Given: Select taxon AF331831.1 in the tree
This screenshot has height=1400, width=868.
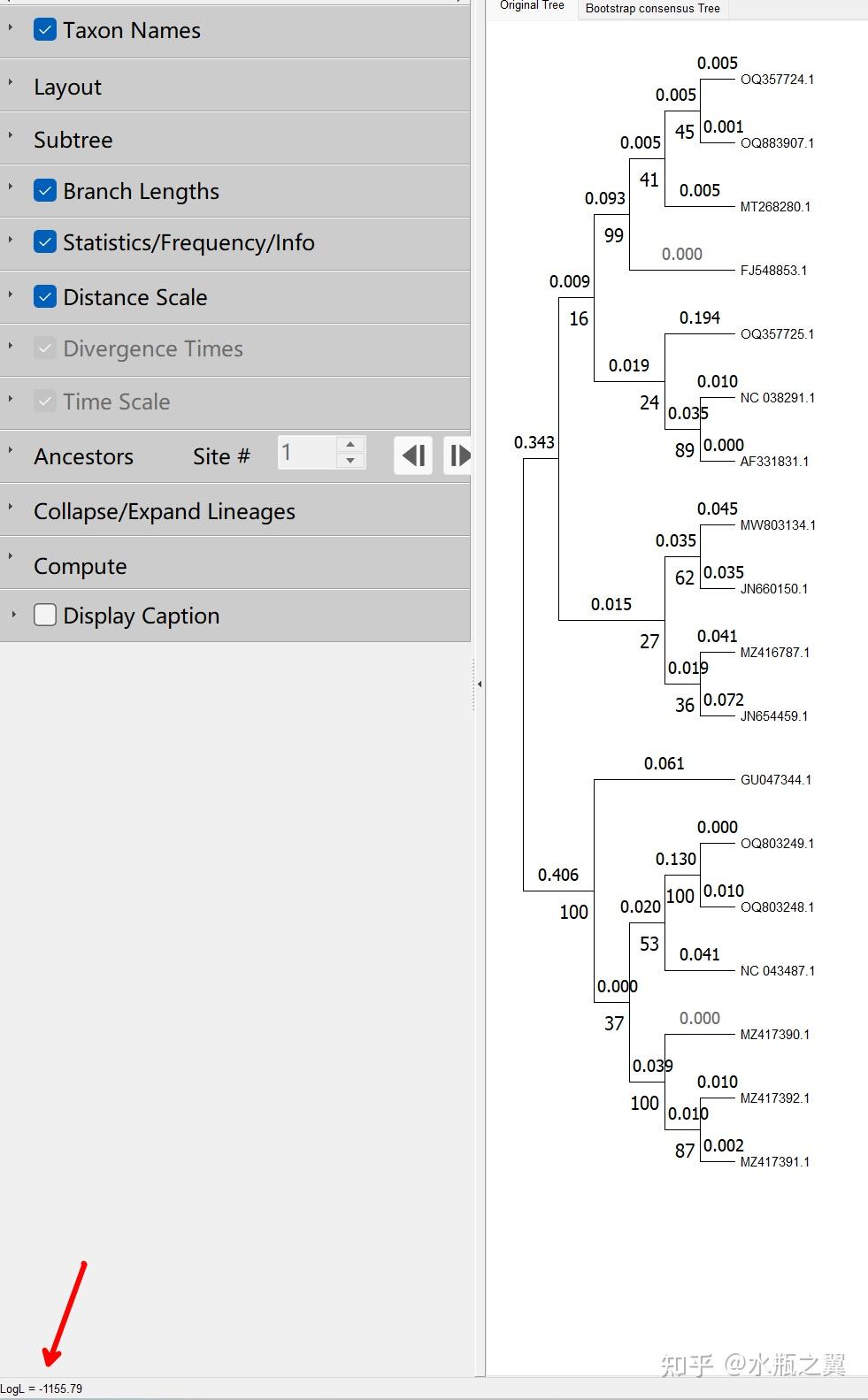Looking at the screenshot, I should (774, 462).
